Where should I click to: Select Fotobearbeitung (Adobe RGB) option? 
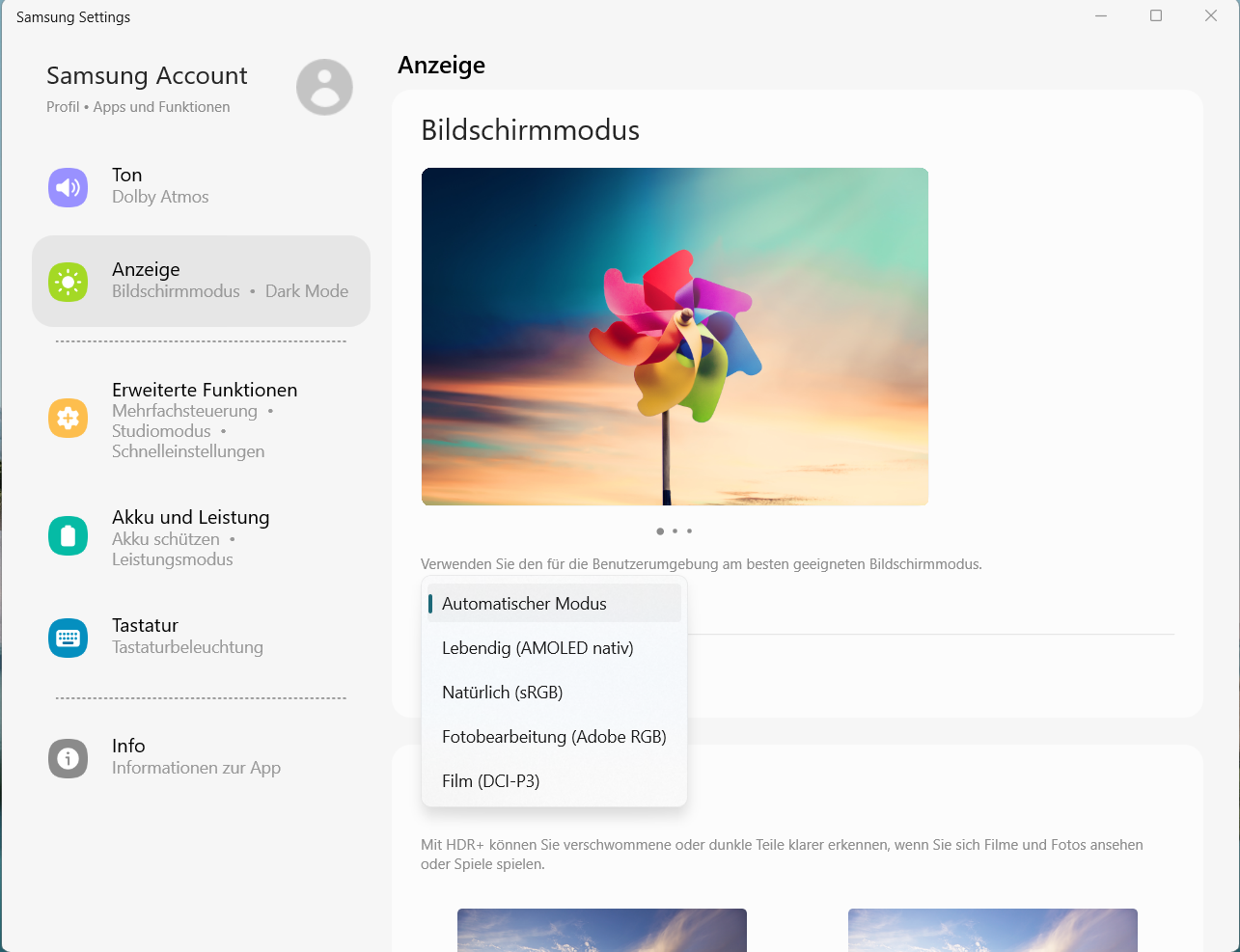554,737
